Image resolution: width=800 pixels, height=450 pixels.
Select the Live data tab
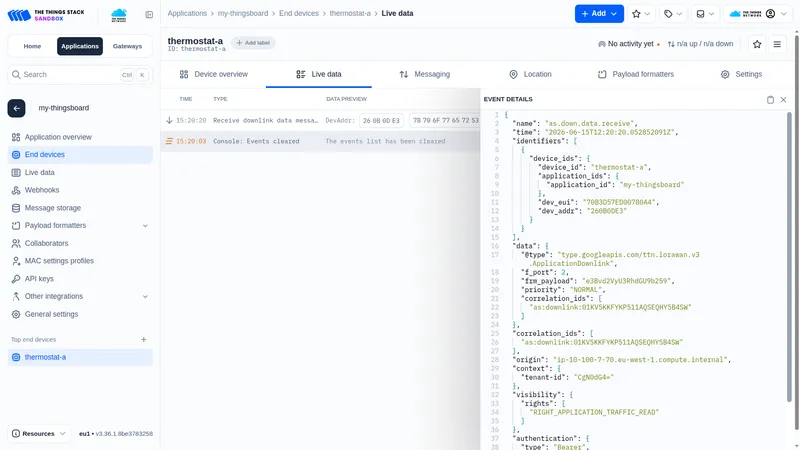(319, 74)
